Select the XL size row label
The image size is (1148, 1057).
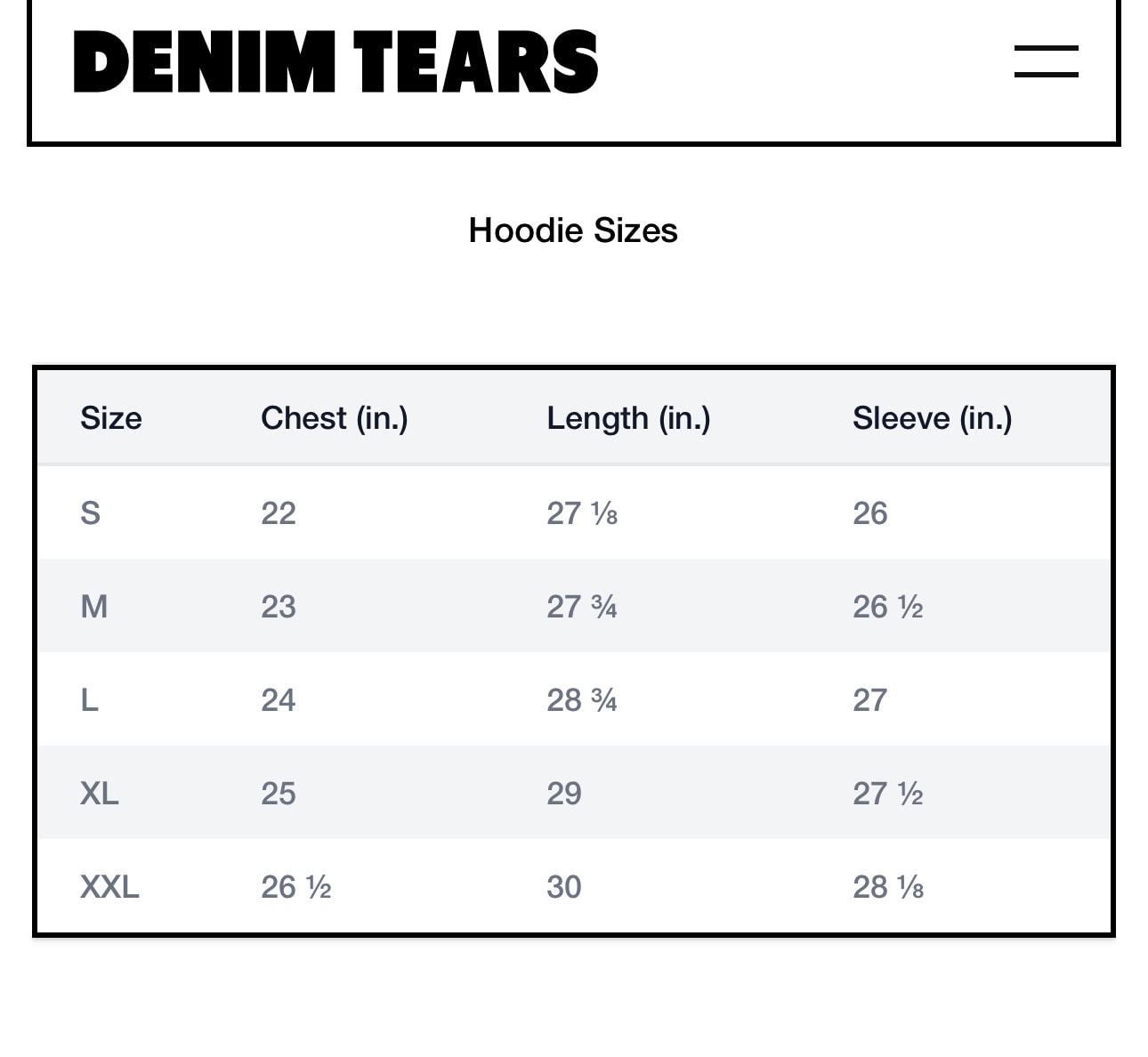100,794
